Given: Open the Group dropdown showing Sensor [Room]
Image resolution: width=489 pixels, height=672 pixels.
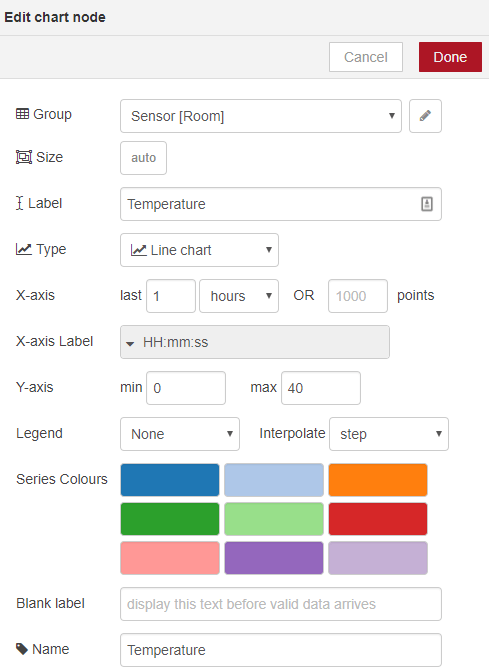Looking at the screenshot, I should 261,116.
